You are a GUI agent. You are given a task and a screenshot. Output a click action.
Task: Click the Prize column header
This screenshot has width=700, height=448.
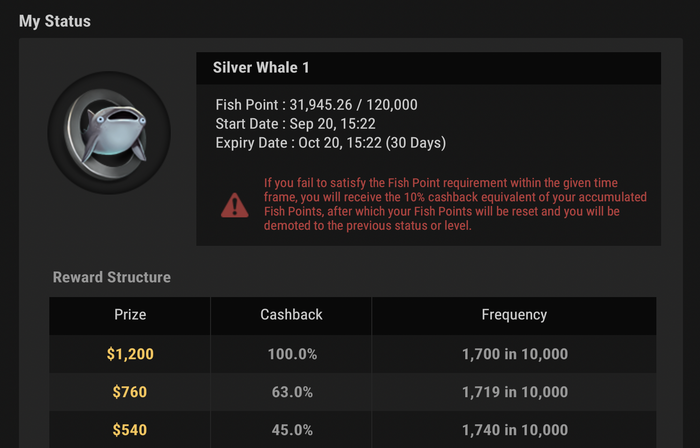tap(130, 315)
